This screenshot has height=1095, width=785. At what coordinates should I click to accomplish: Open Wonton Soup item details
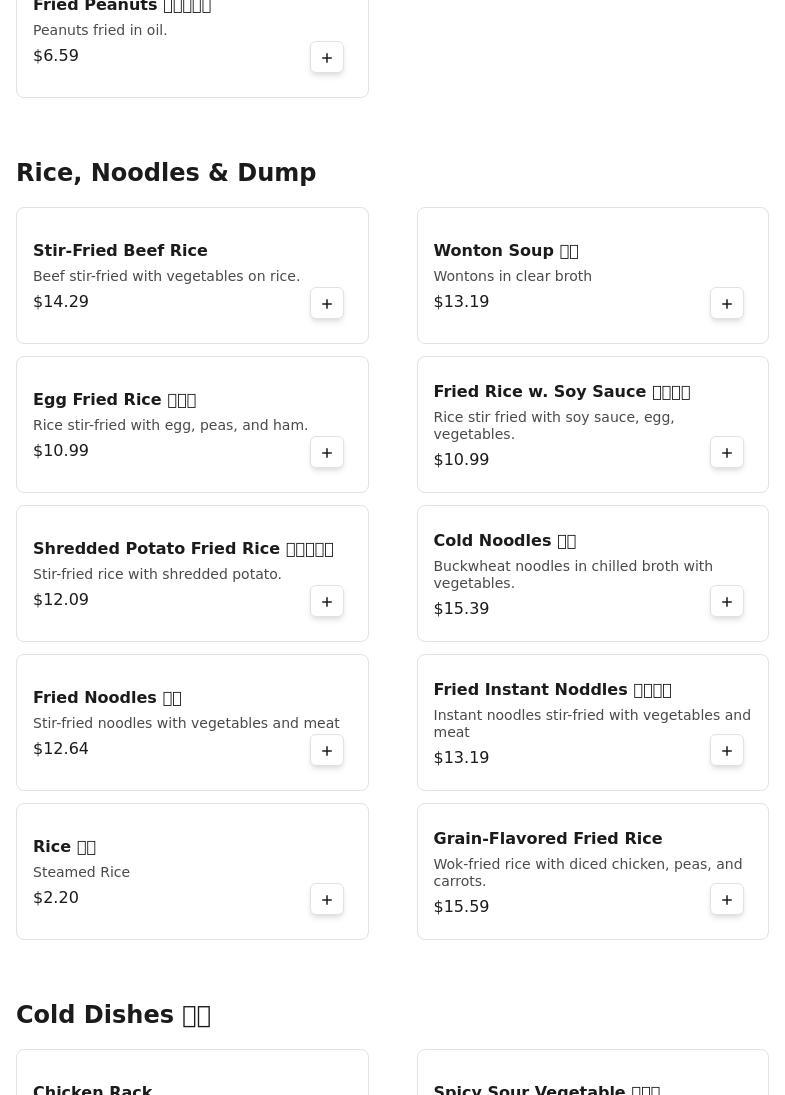pyautogui.click(x=505, y=251)
